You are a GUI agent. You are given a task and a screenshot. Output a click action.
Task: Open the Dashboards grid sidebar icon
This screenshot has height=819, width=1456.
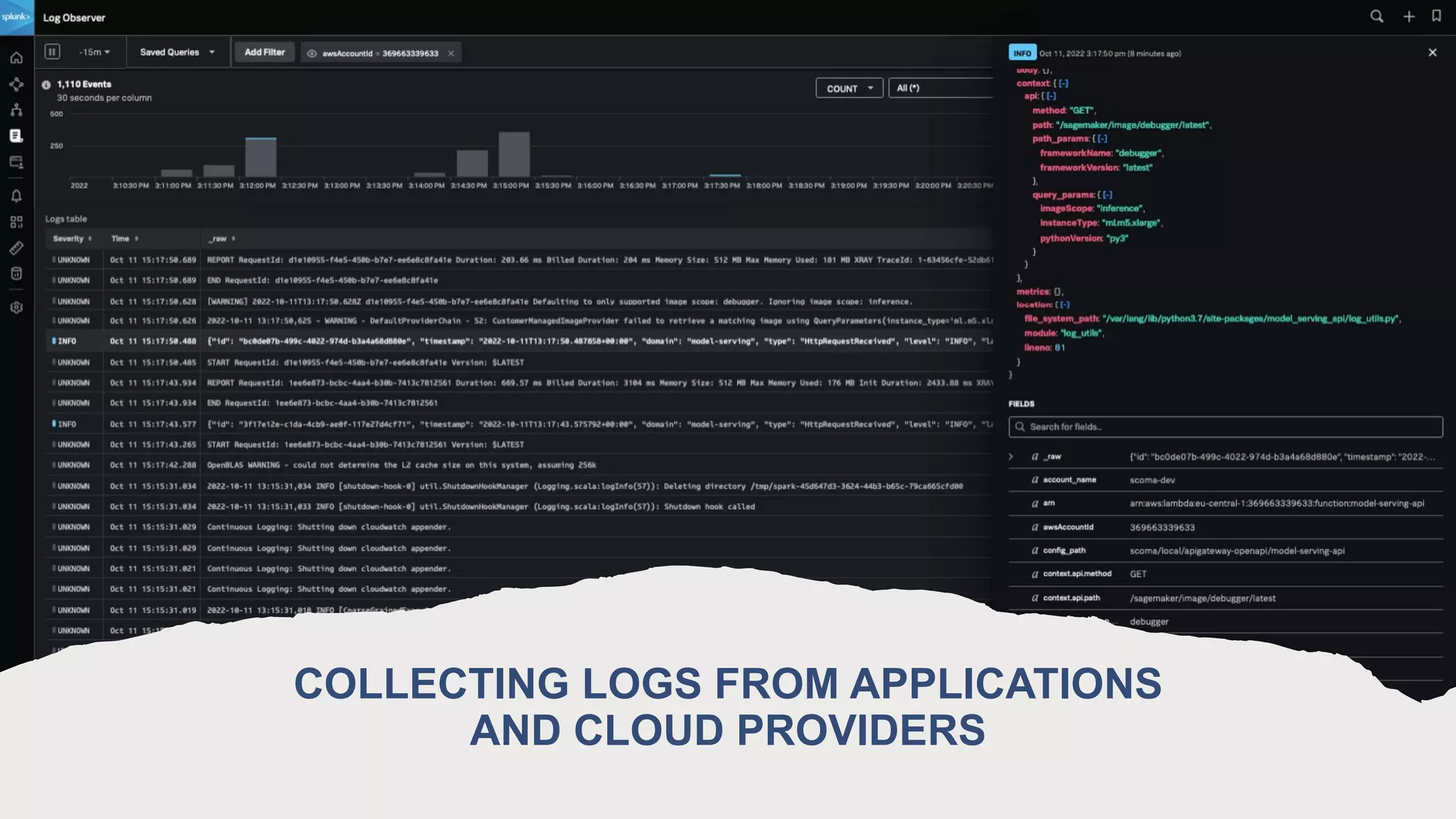pos(16,222)
